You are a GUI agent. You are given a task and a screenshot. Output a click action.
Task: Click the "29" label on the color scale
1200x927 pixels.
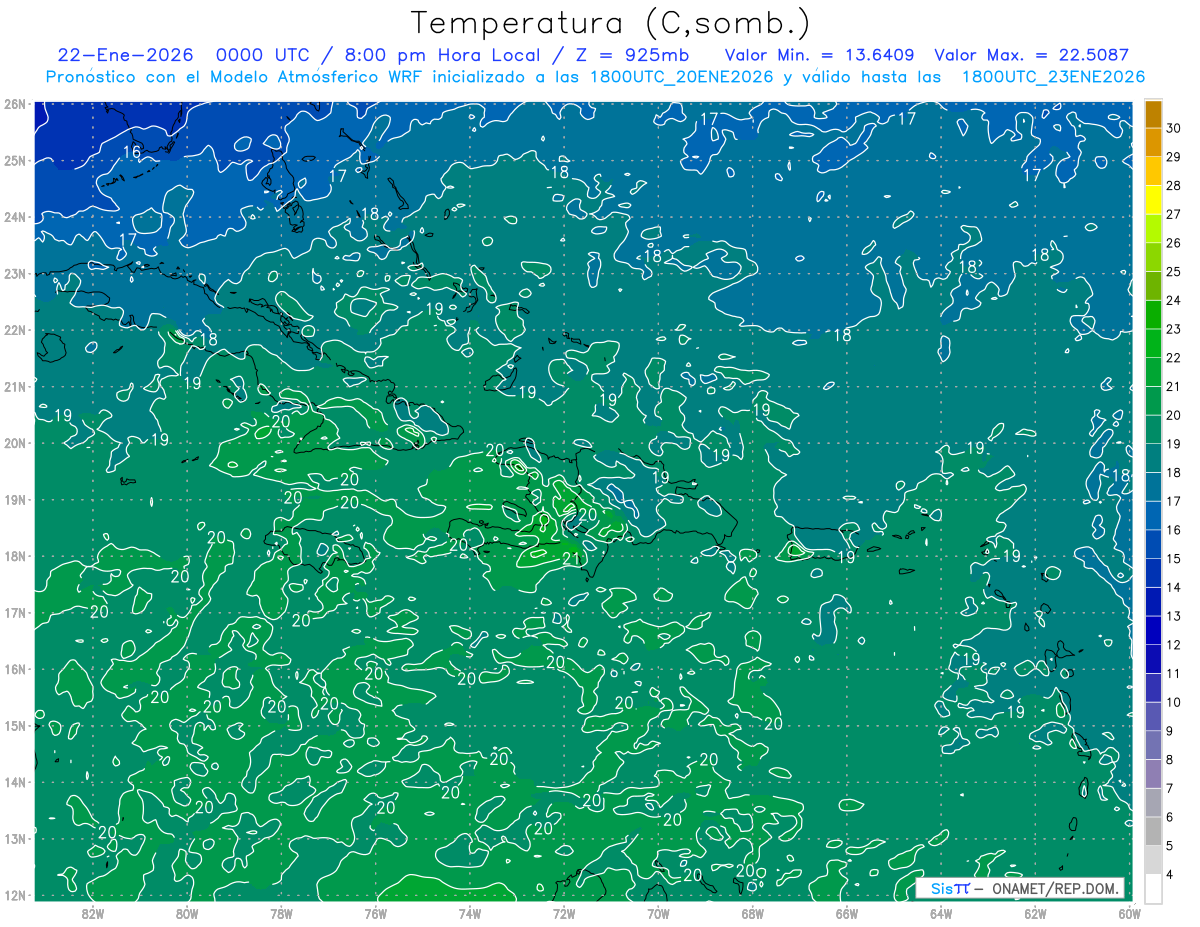pyautogui.click(x=1173, y=157)
